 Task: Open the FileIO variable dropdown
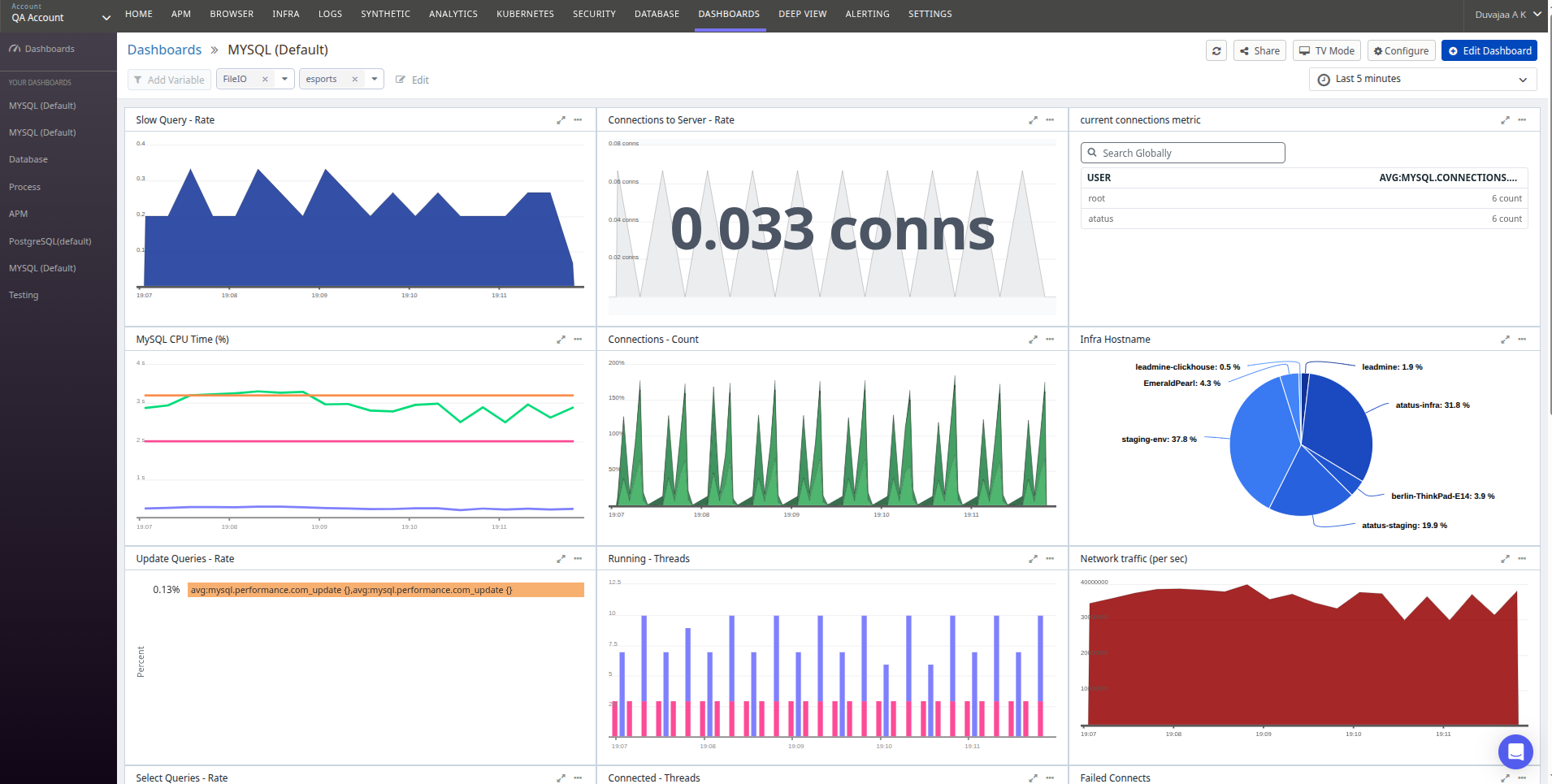(x=284, y=79)
